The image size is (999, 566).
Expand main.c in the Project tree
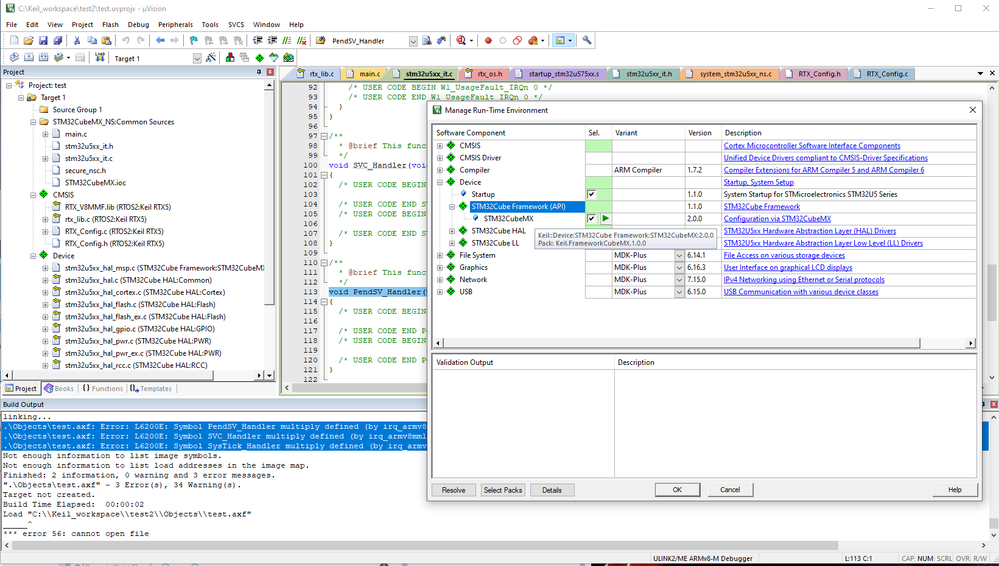(x=45, y=134)
